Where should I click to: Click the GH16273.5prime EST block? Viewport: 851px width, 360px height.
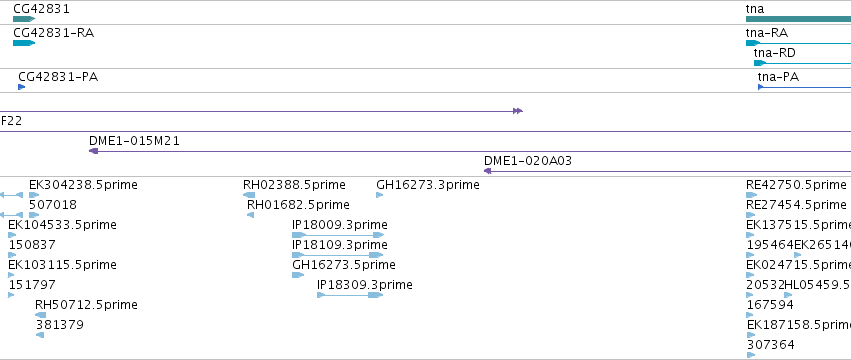click(298, 275)
